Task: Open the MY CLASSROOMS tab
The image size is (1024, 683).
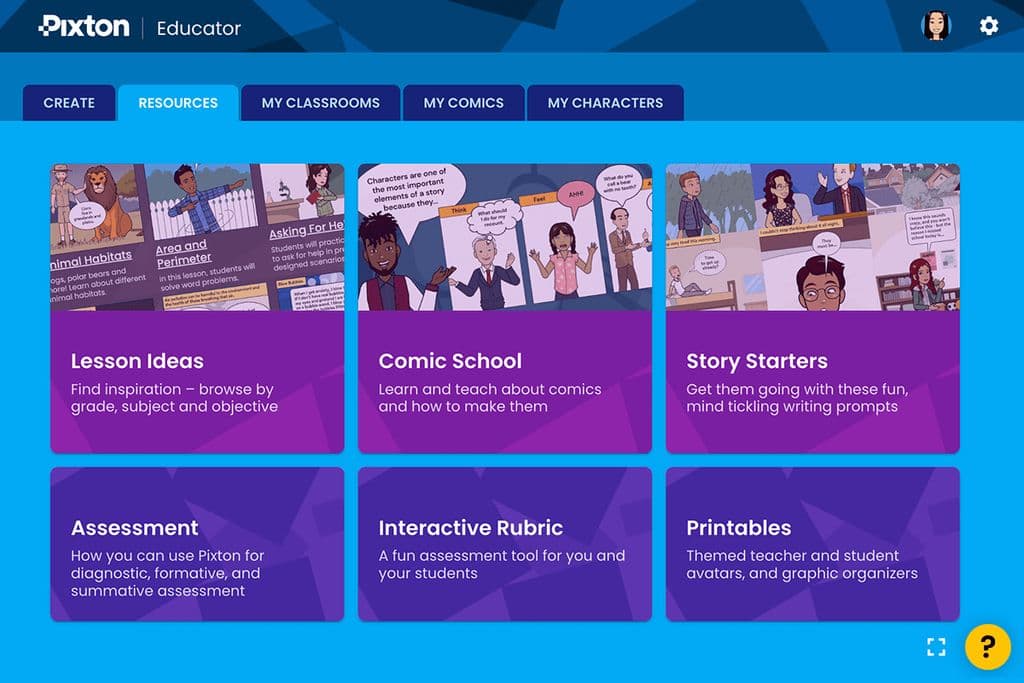Action: coord(320,103)
